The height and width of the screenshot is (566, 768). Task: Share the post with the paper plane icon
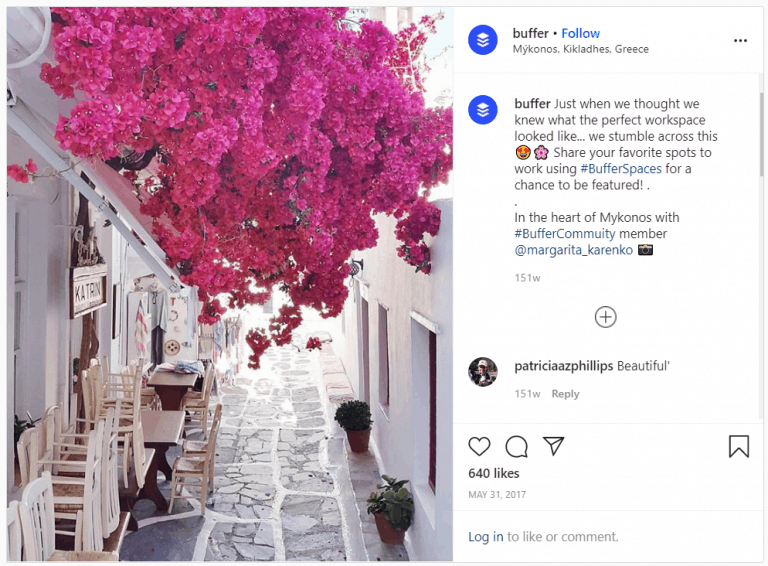553,446
